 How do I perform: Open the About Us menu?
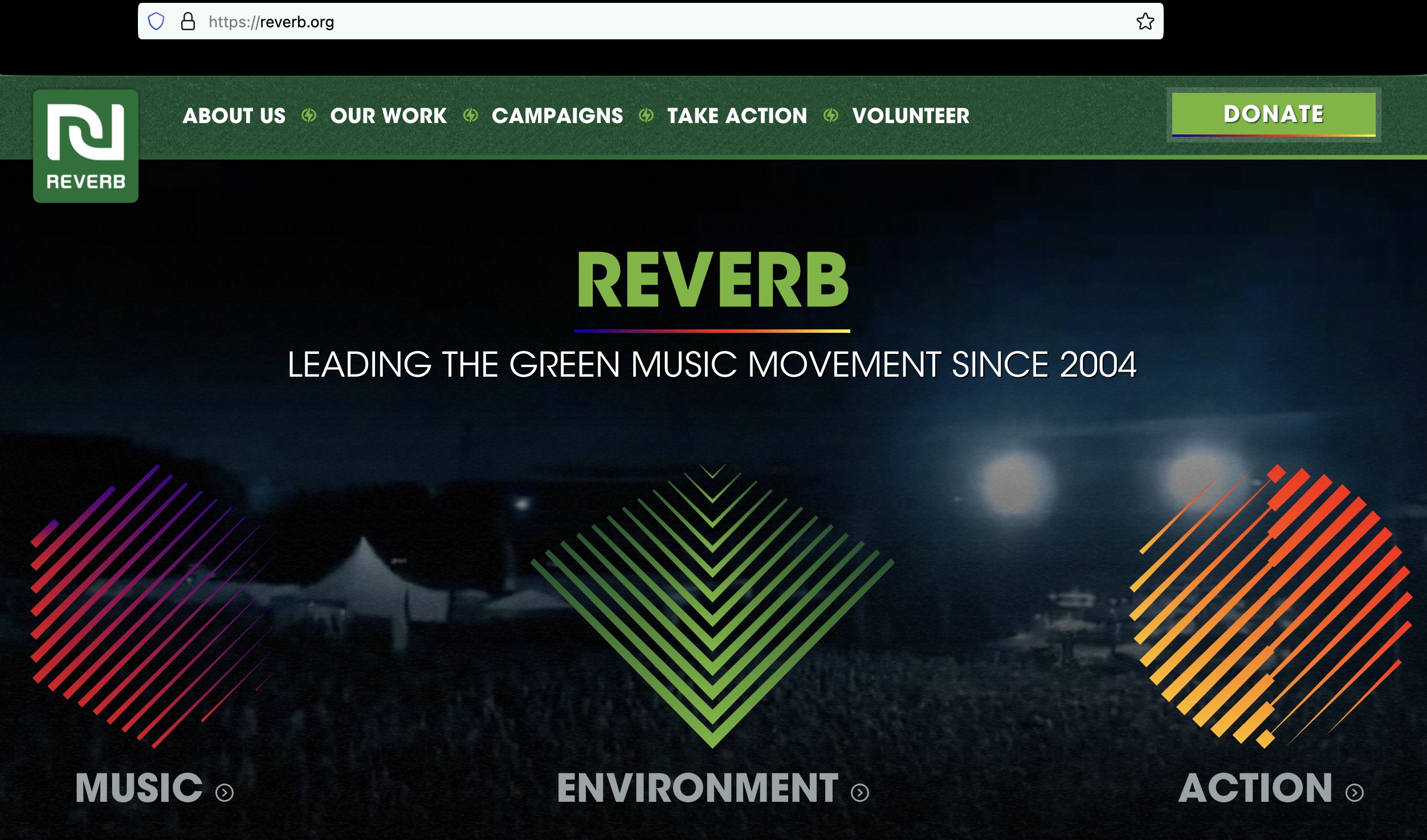click(234, 116)
